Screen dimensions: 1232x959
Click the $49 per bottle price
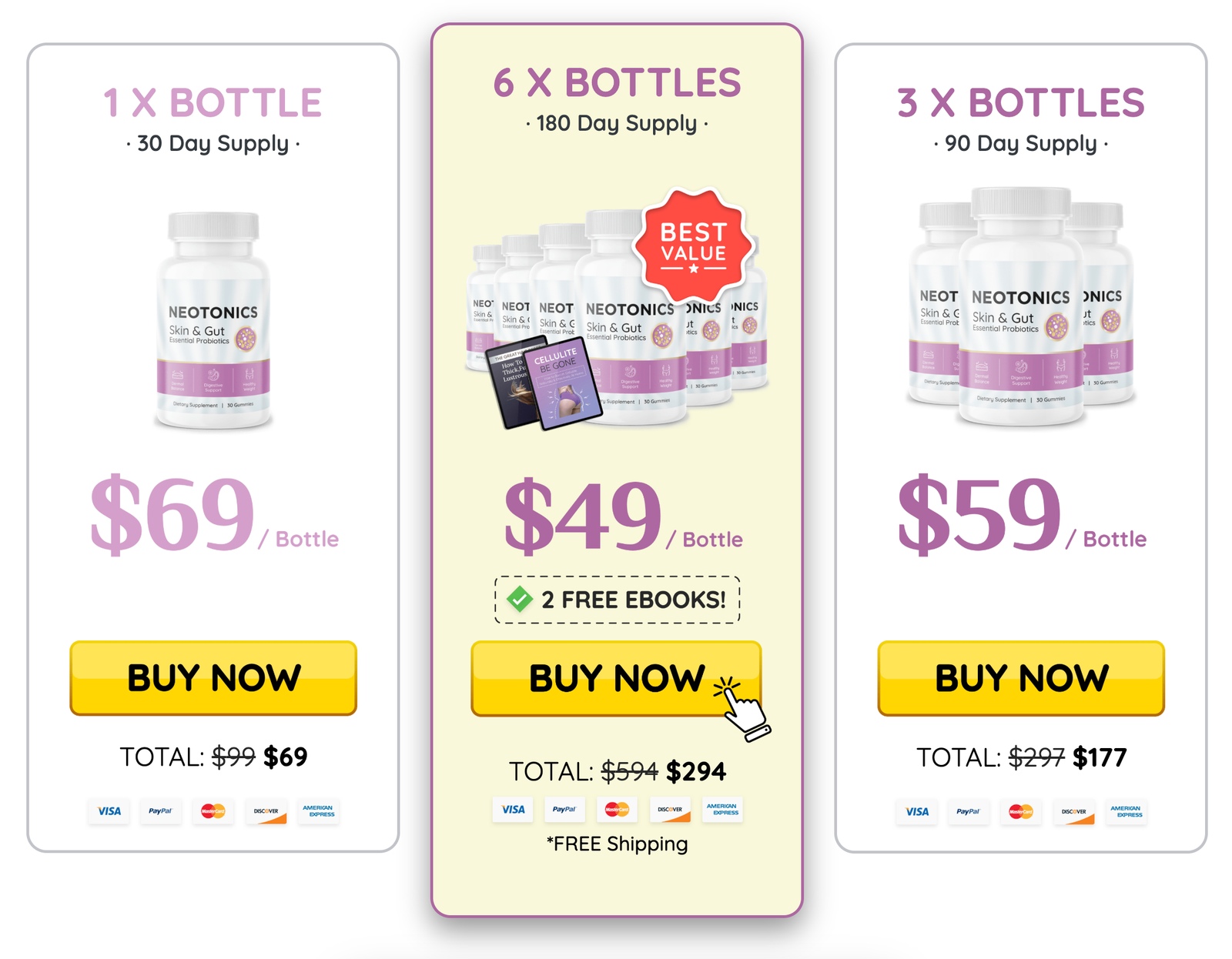tap(623, 514)
